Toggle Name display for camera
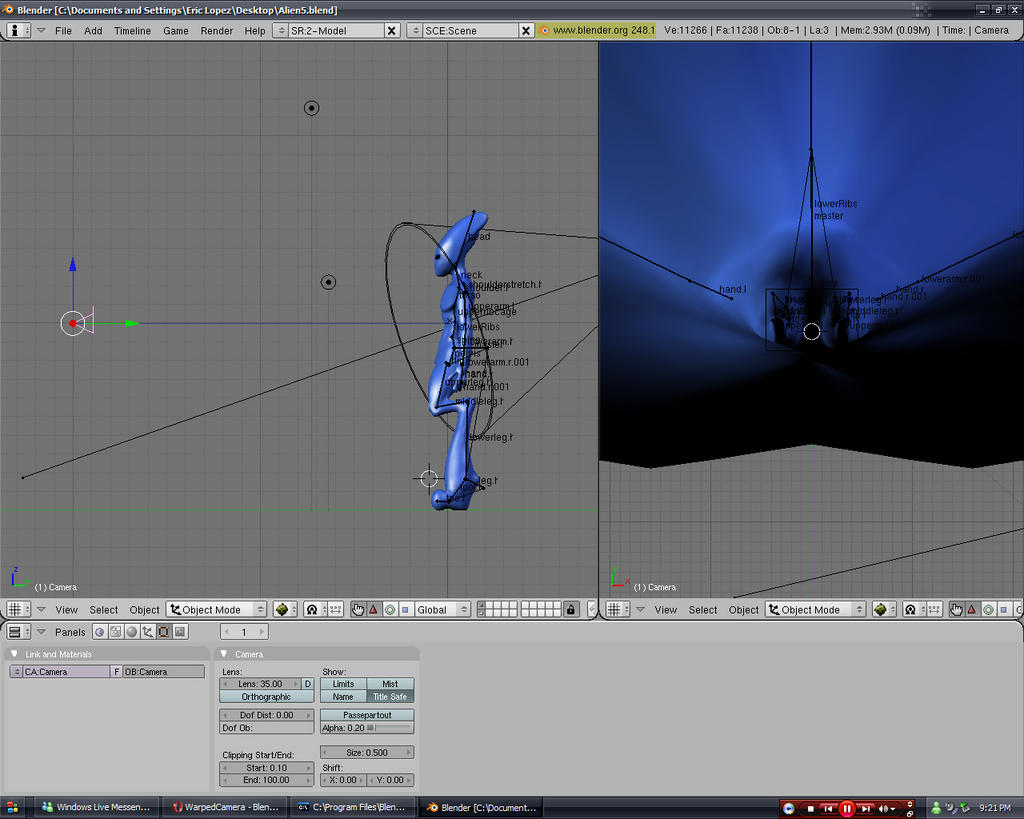This screenshot has height=819, width=1024. 343,697
